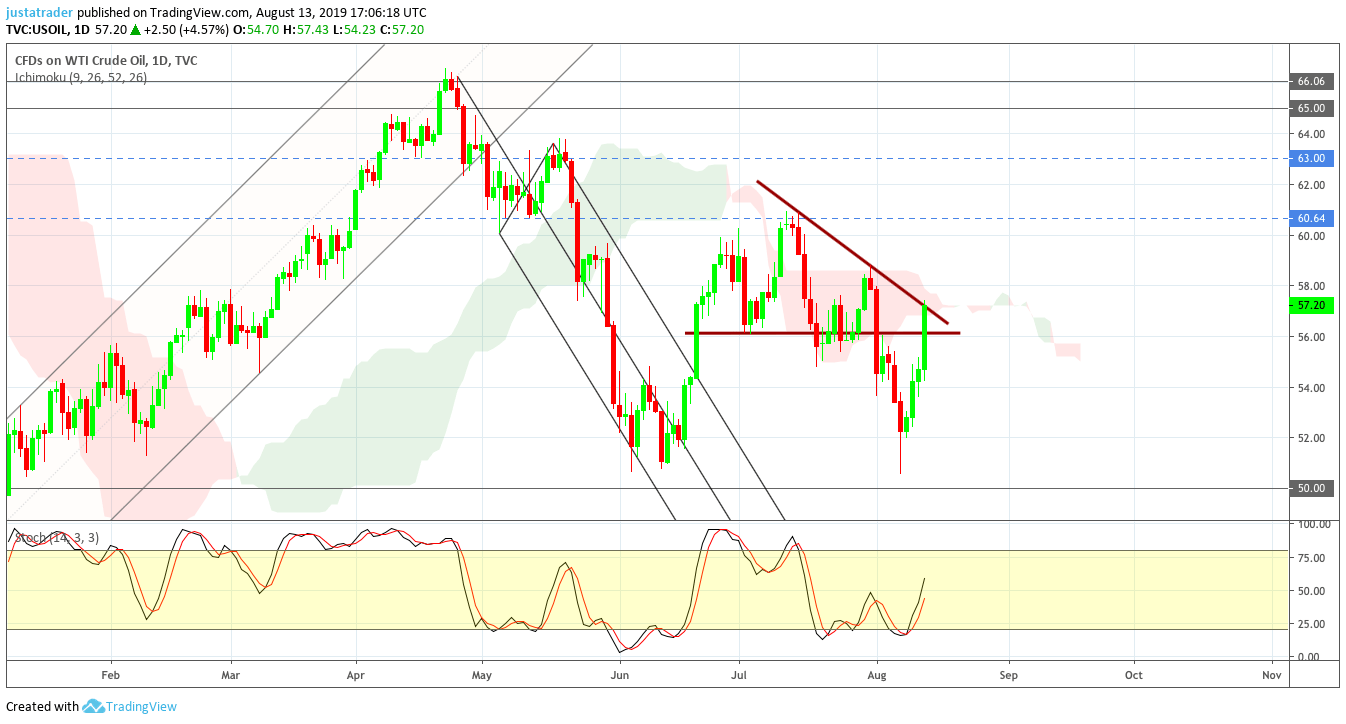Click the 60.00 price axis value
The height and width of the screenshot is (724, 1346).
click(1311, 236)
